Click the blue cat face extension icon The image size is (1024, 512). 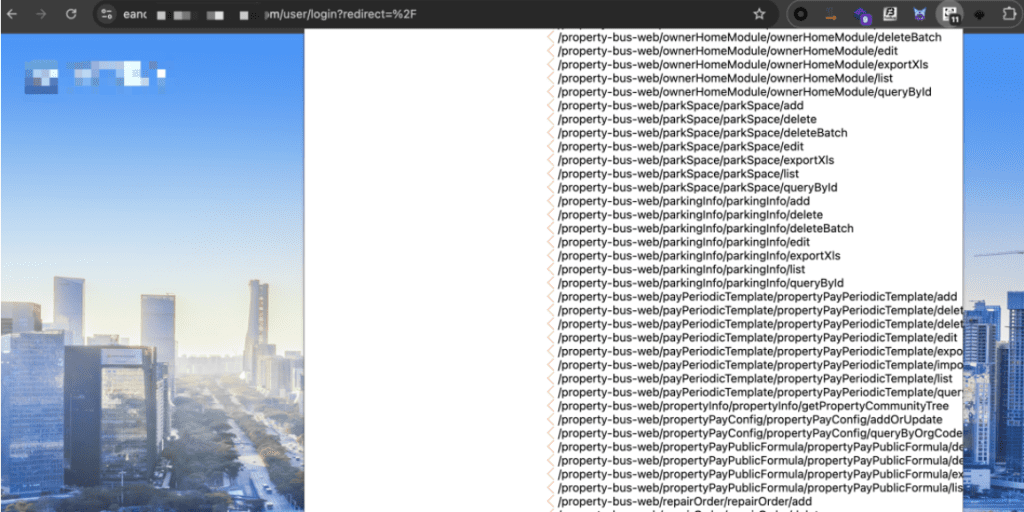919,14
